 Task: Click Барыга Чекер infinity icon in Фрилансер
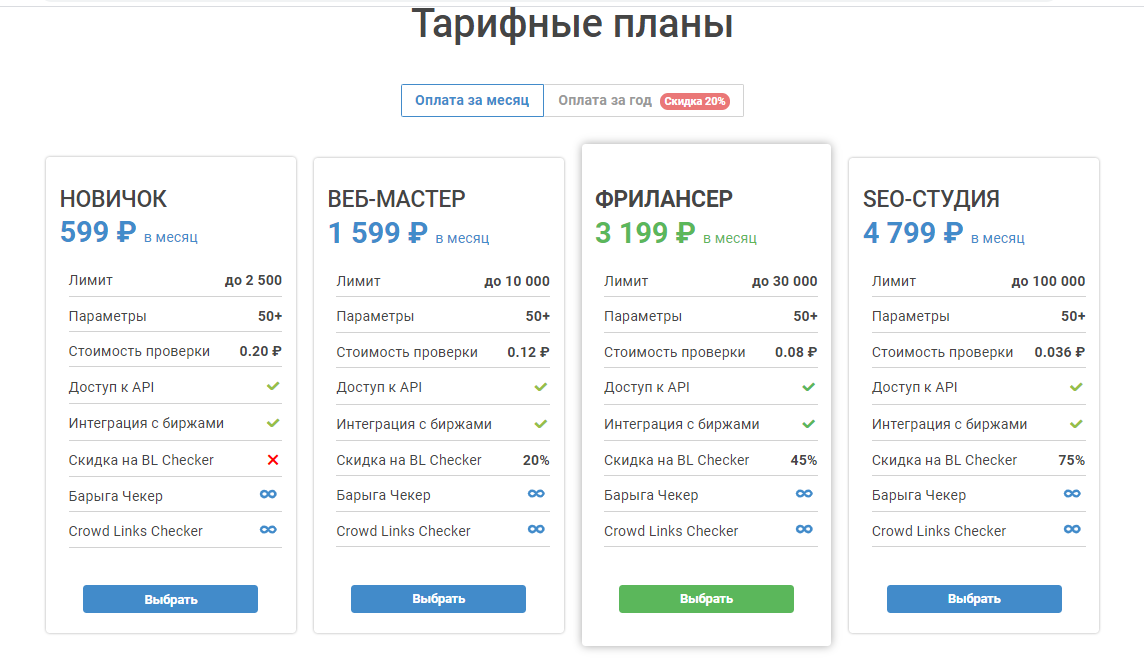[804, 494]
